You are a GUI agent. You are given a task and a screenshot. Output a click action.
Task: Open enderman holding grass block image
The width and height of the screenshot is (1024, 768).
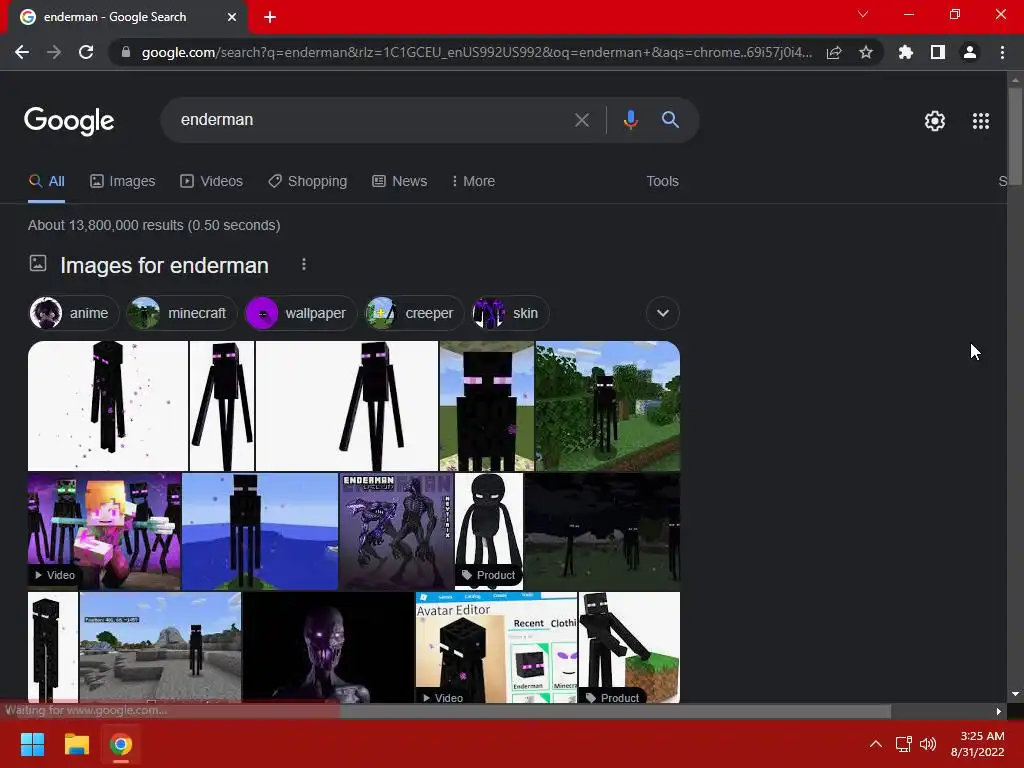(x=630, y=648)
